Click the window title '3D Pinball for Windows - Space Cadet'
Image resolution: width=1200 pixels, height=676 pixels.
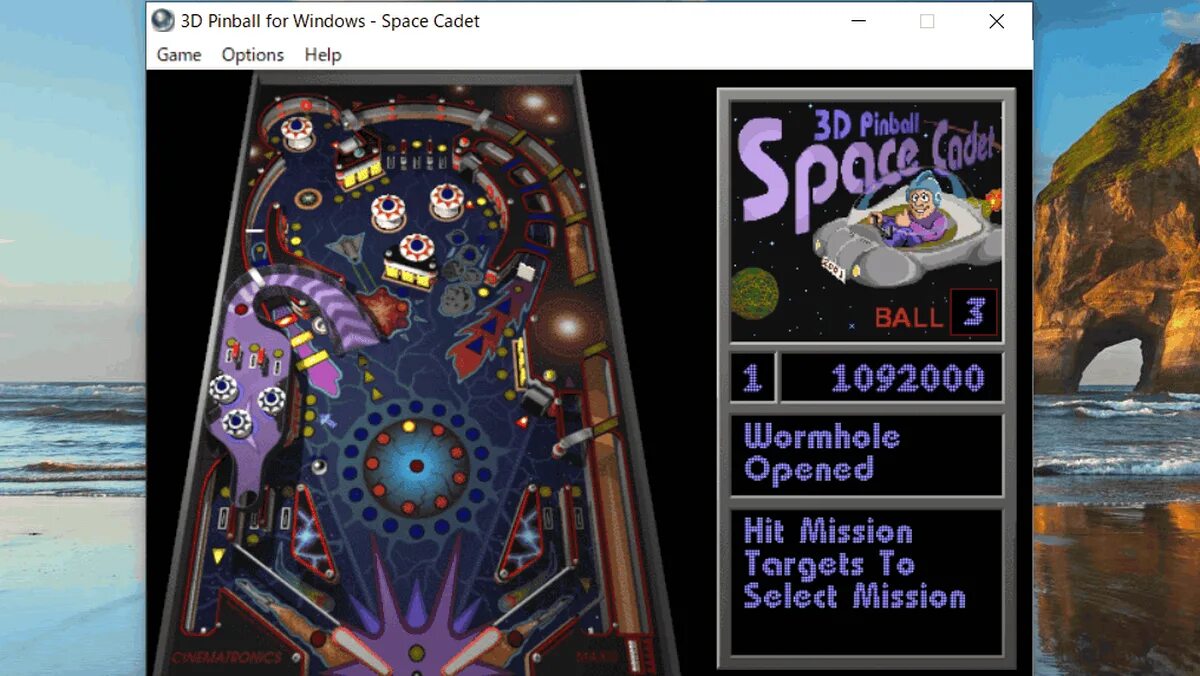[330, 21]
